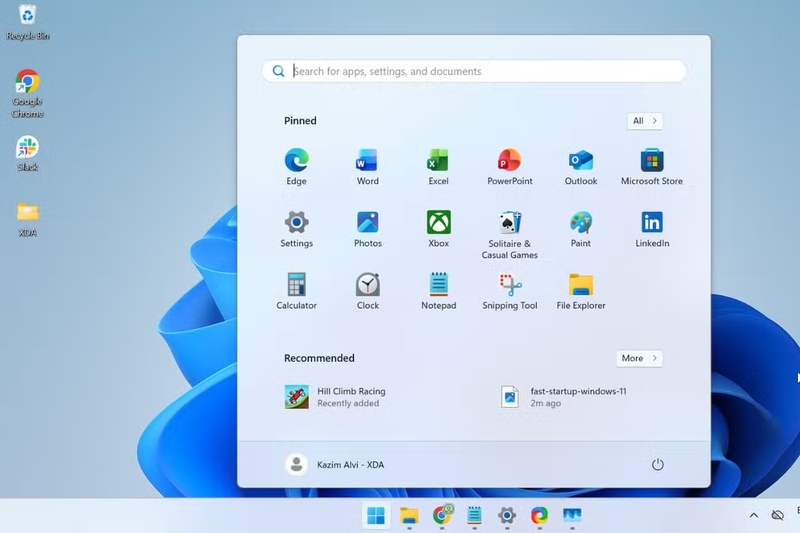
Task: Switch to Chrome on the taskbar
Action: tap(442, 515)
